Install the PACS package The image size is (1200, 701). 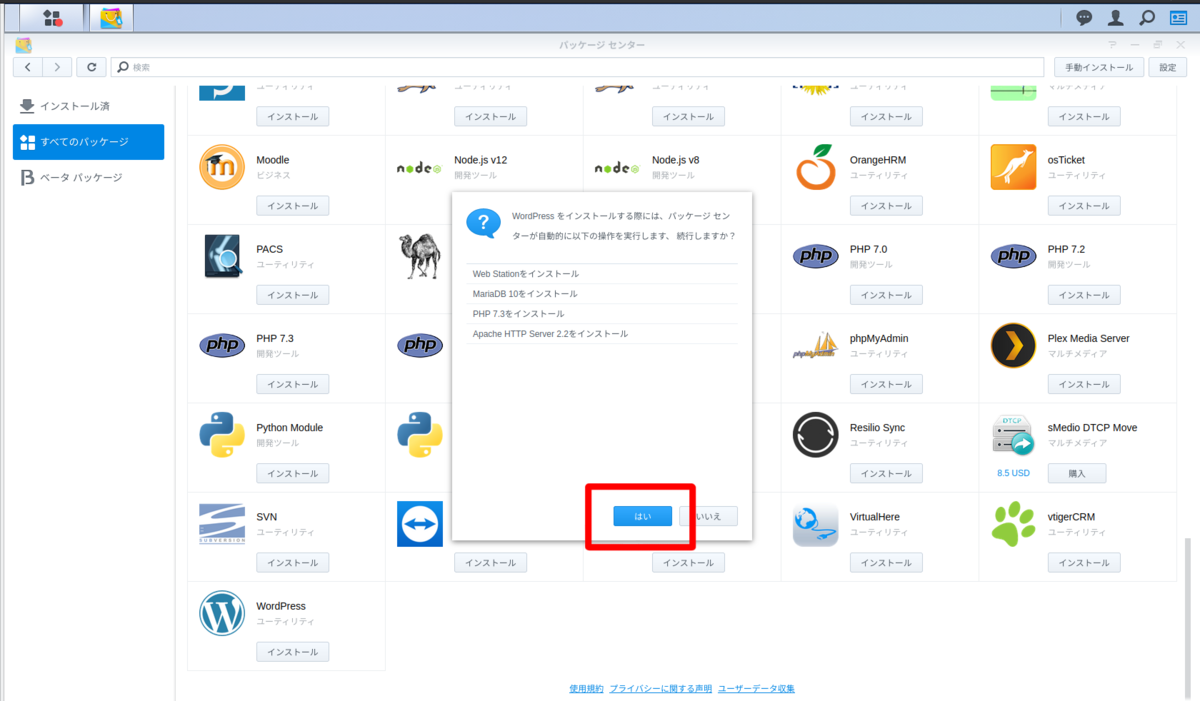click(x=293, y=295)
